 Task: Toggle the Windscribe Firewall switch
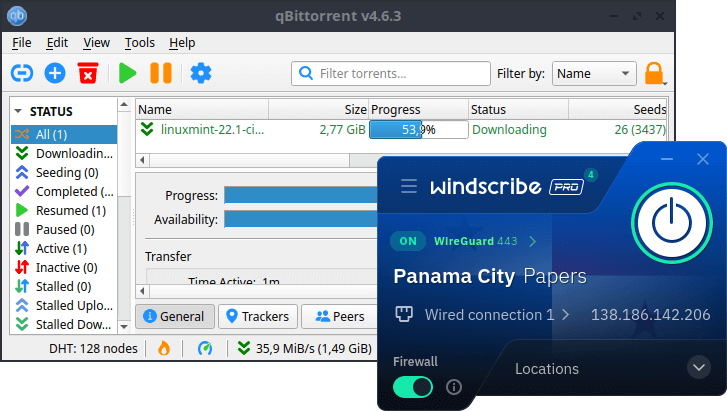point(413,387)
